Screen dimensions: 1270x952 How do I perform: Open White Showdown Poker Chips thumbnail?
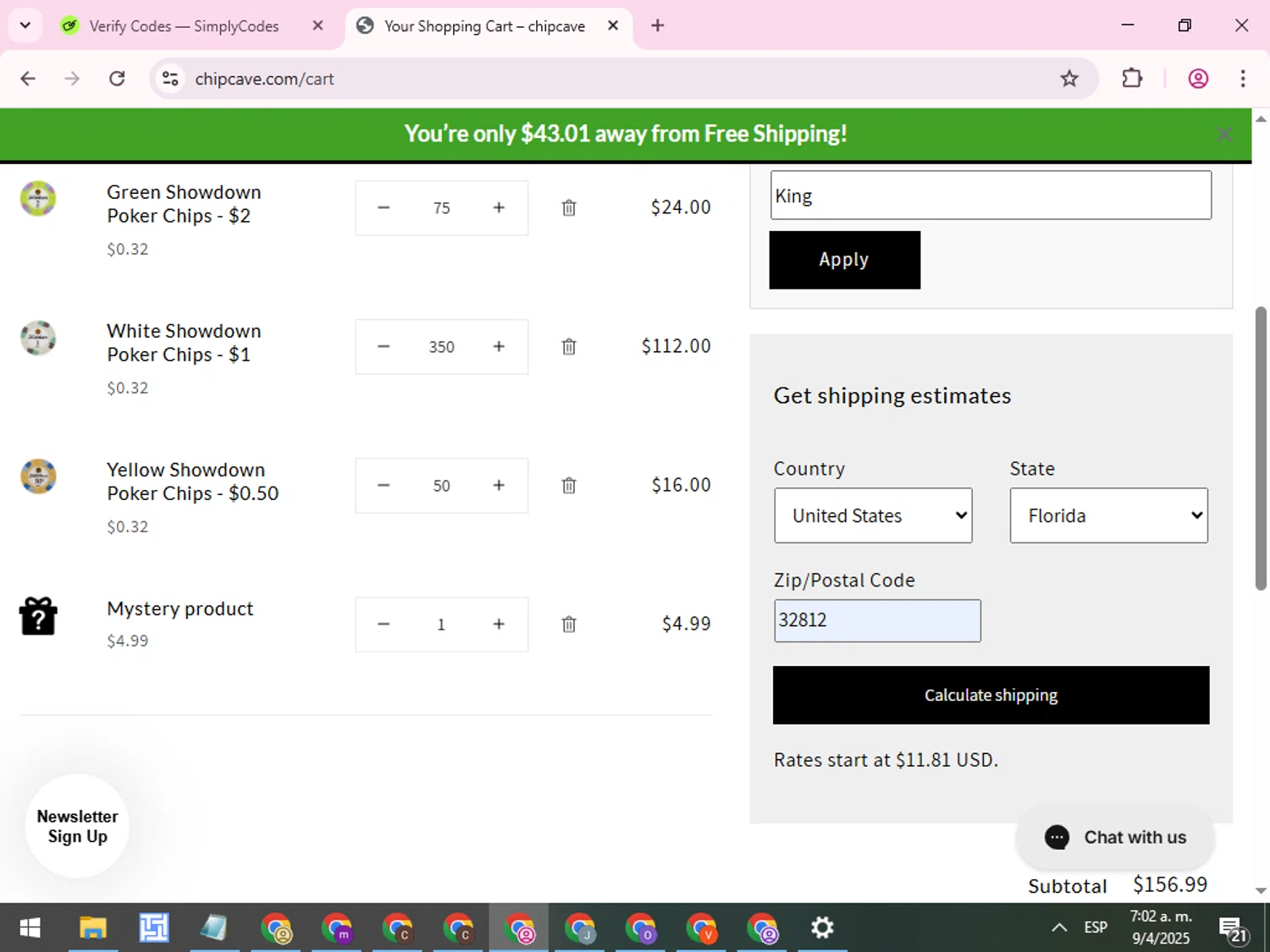[x=38, y=338]
